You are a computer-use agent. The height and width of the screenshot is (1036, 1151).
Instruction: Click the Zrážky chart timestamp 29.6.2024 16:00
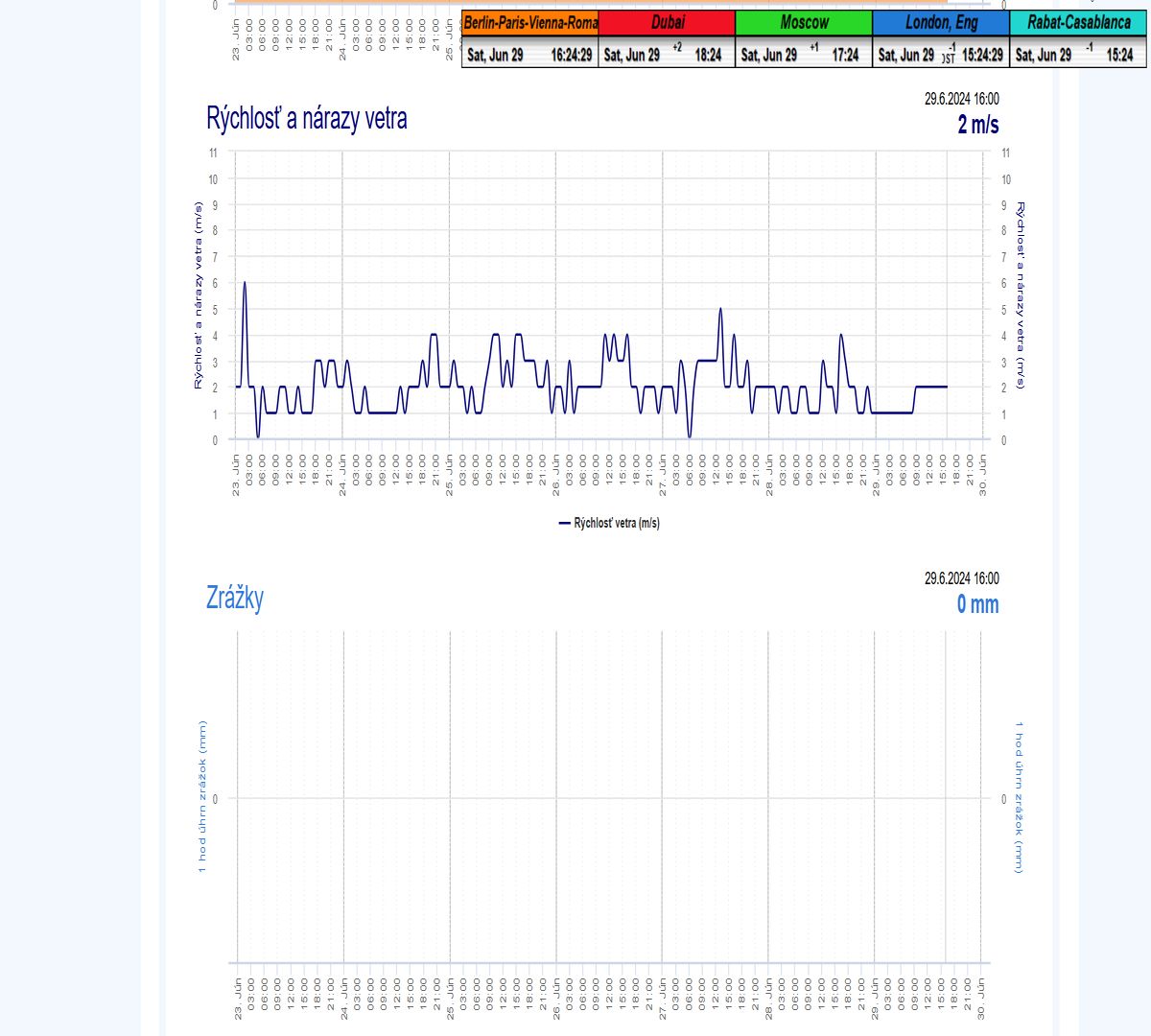[x=961, y=578]
